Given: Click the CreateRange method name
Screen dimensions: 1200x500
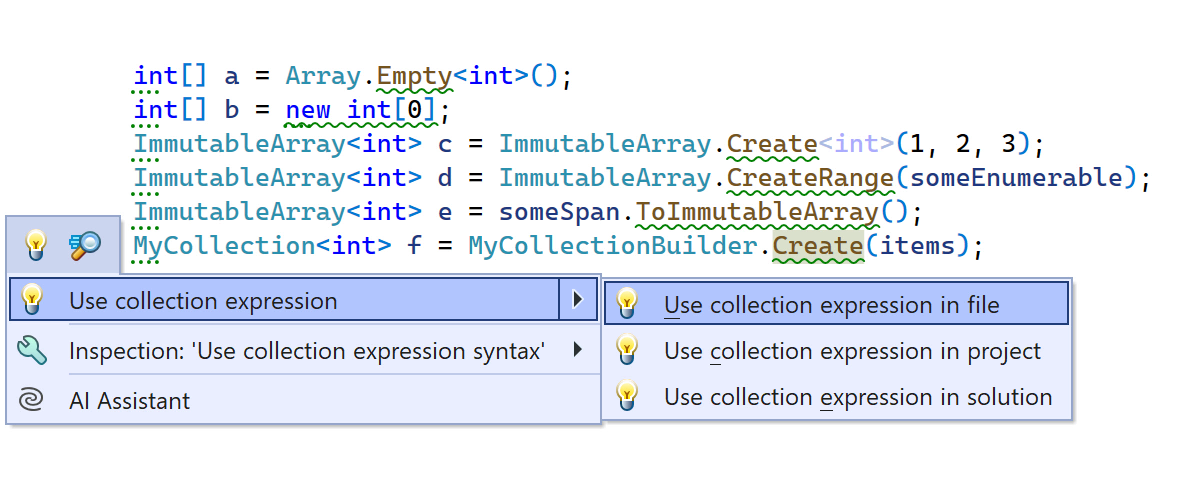Looking at the screenshot, I should pos(809,178).
